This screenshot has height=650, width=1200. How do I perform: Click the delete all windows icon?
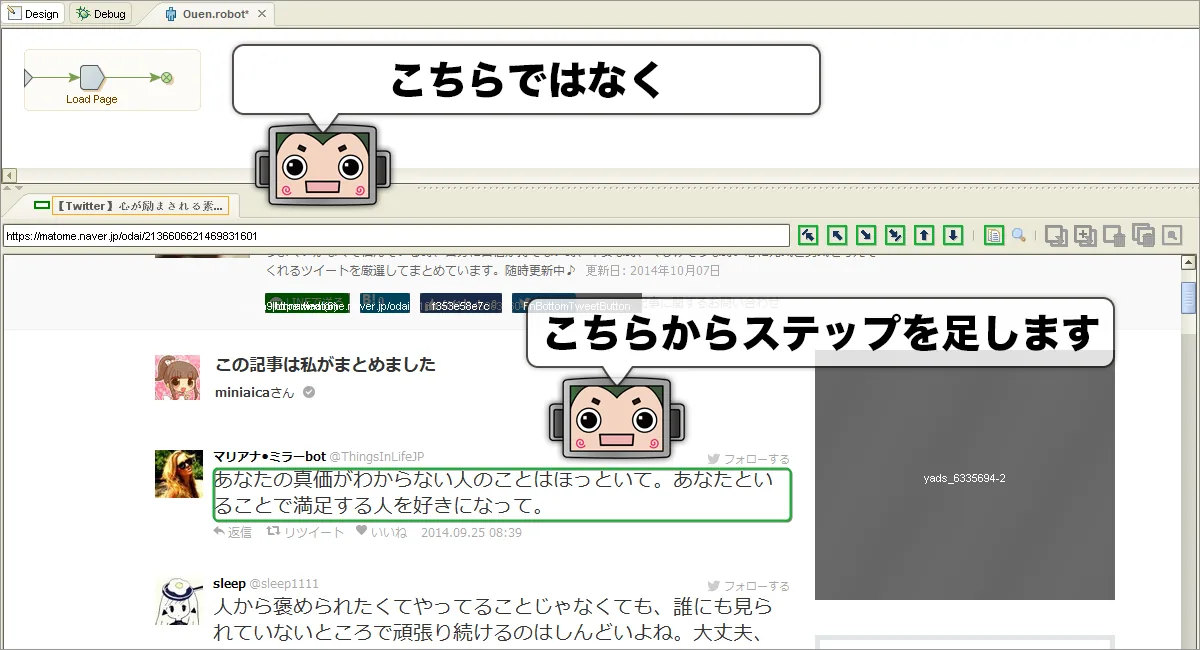pyautogui.click(x=1144, y=236)
